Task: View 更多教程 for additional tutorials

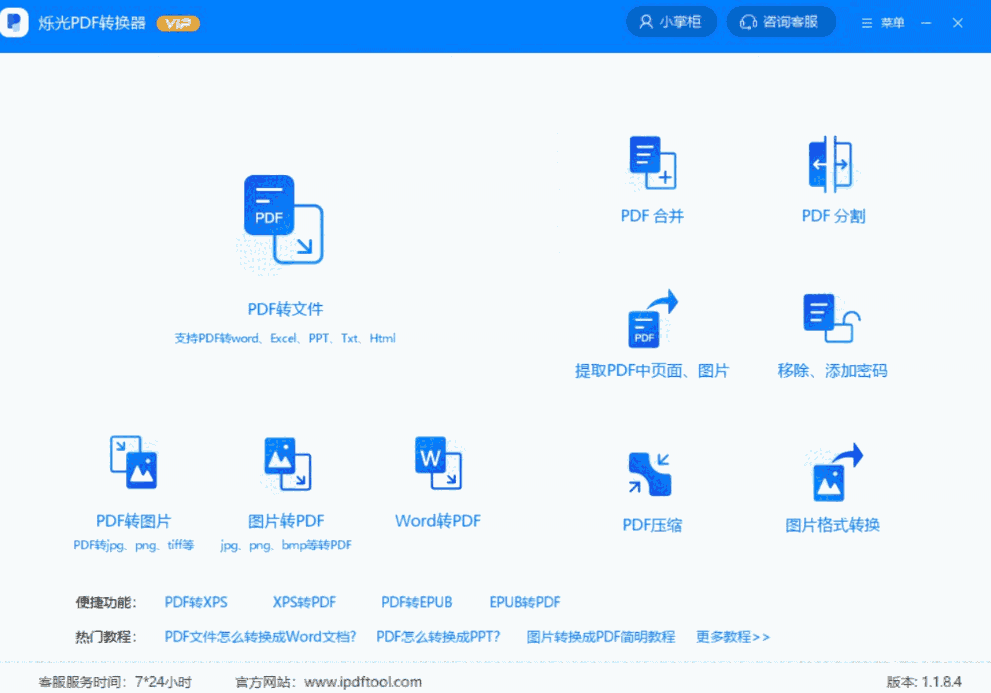Action: click(732, 636)
